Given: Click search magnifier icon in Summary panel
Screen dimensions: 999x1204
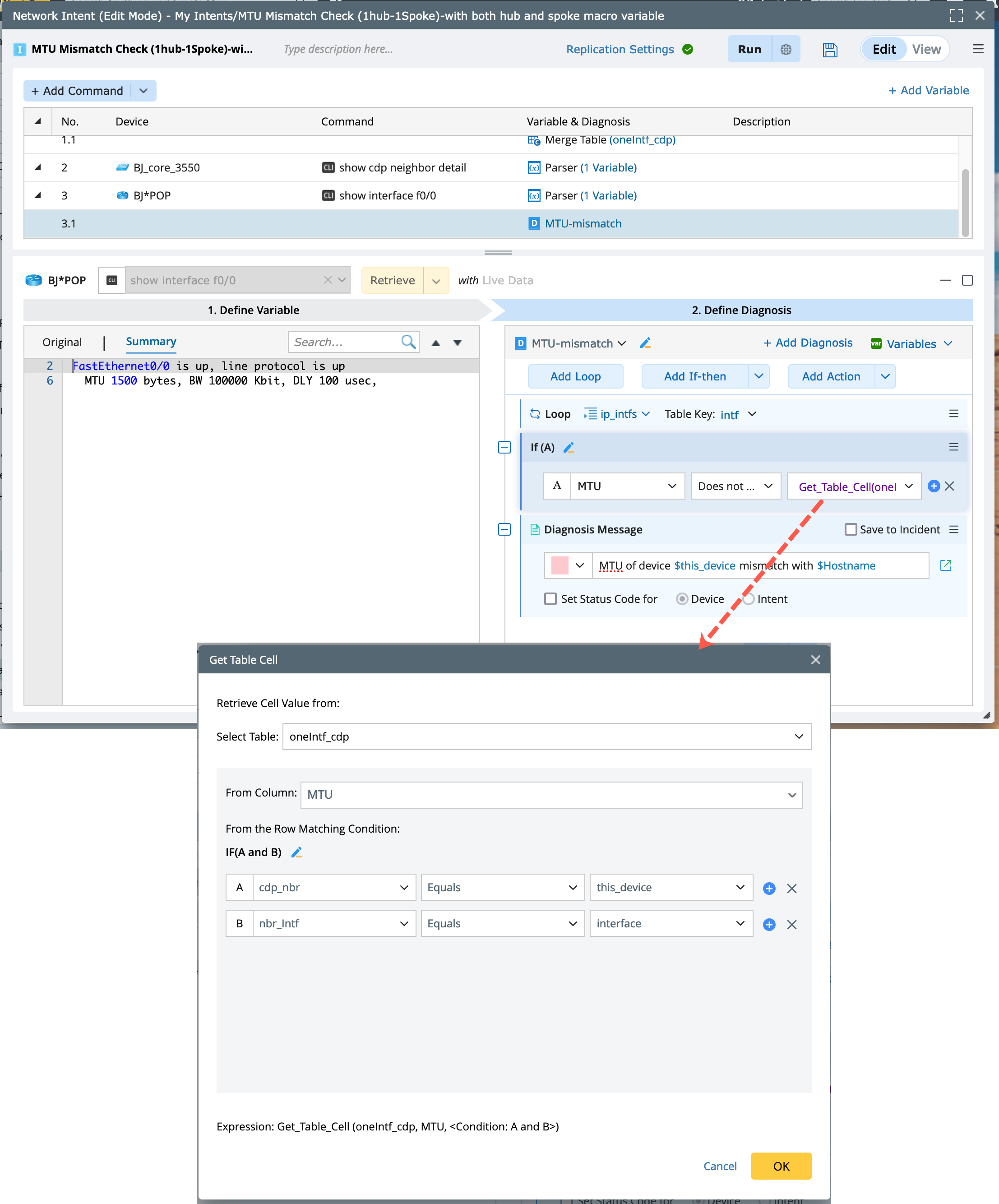Looking at the screenshot, I should (x=408, y=342).
